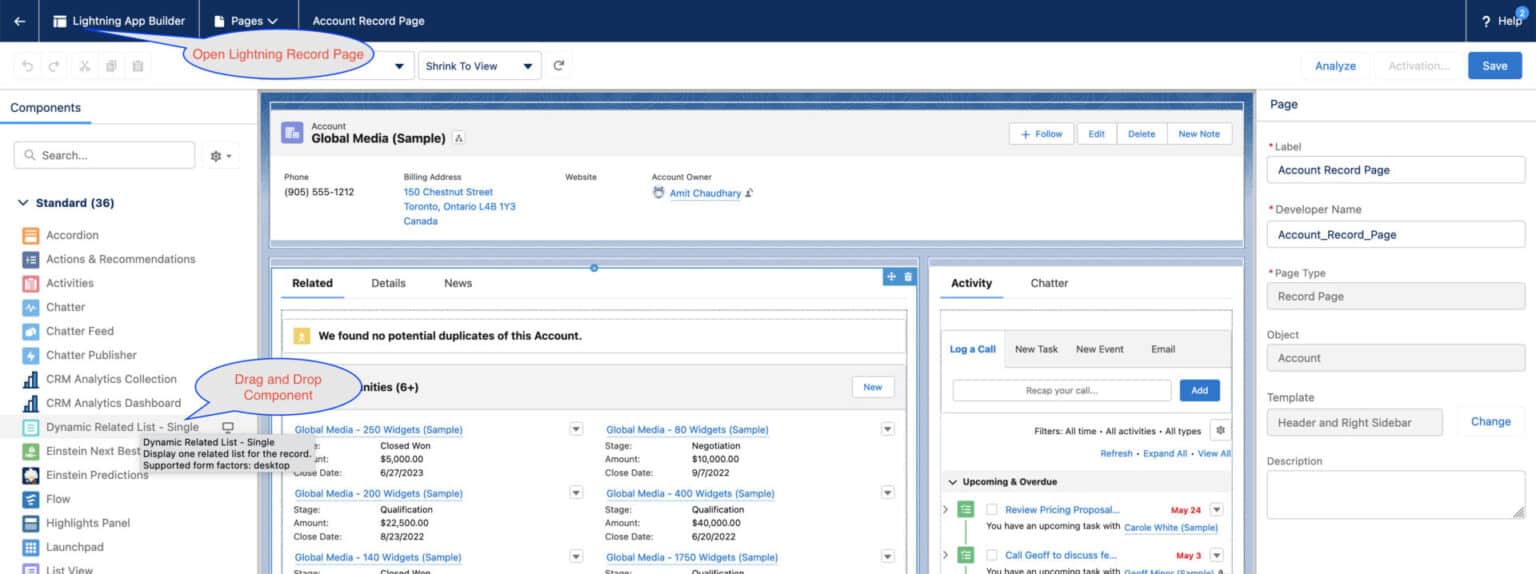Check the Review Pricing Proposal task checkbox

[x=992, y=510]
